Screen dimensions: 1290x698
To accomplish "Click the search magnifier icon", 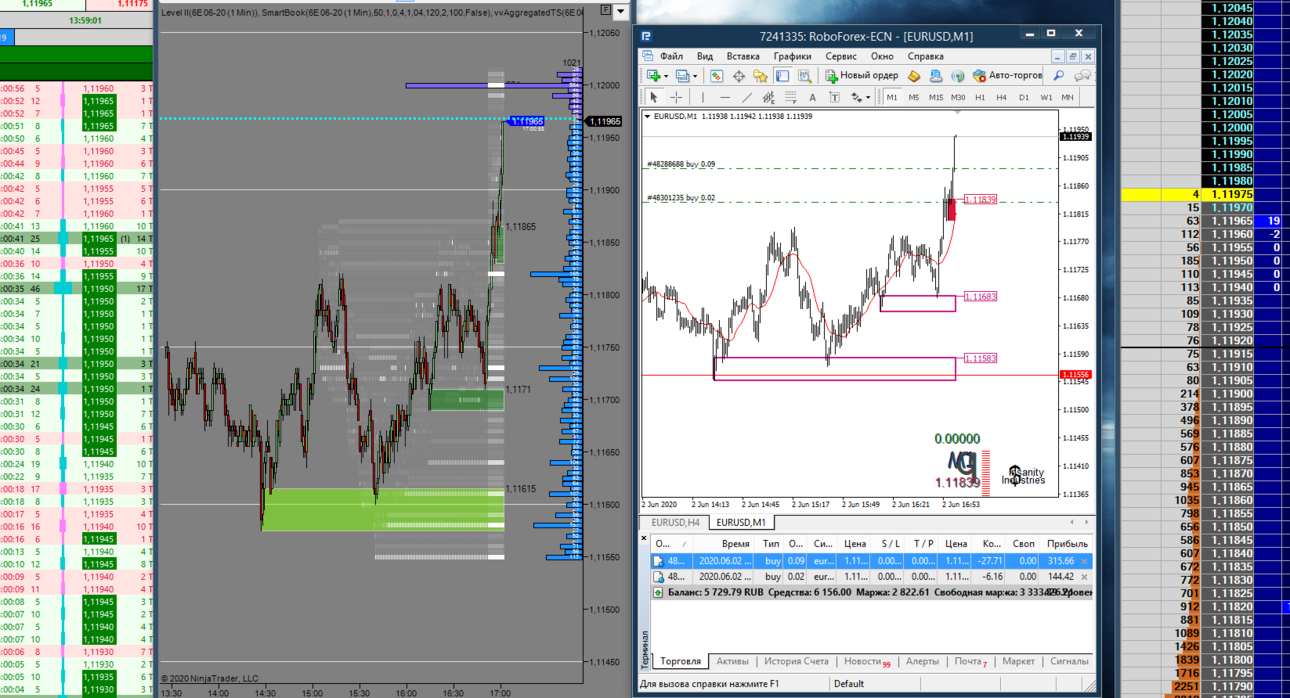I will [1058, 75].
